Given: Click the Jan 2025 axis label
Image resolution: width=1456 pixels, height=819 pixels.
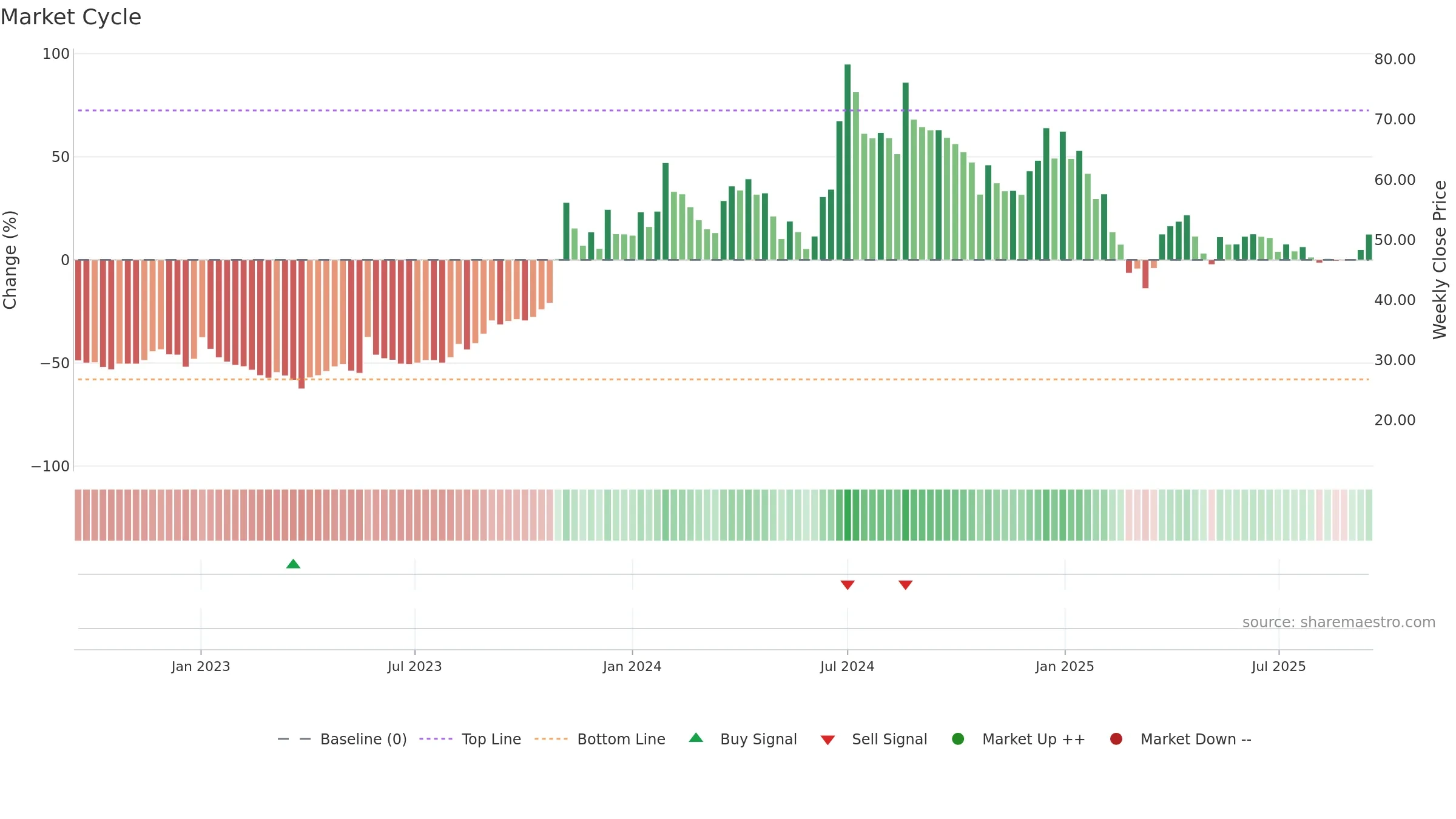Looking at the screenshot, I should (1065, 667).
